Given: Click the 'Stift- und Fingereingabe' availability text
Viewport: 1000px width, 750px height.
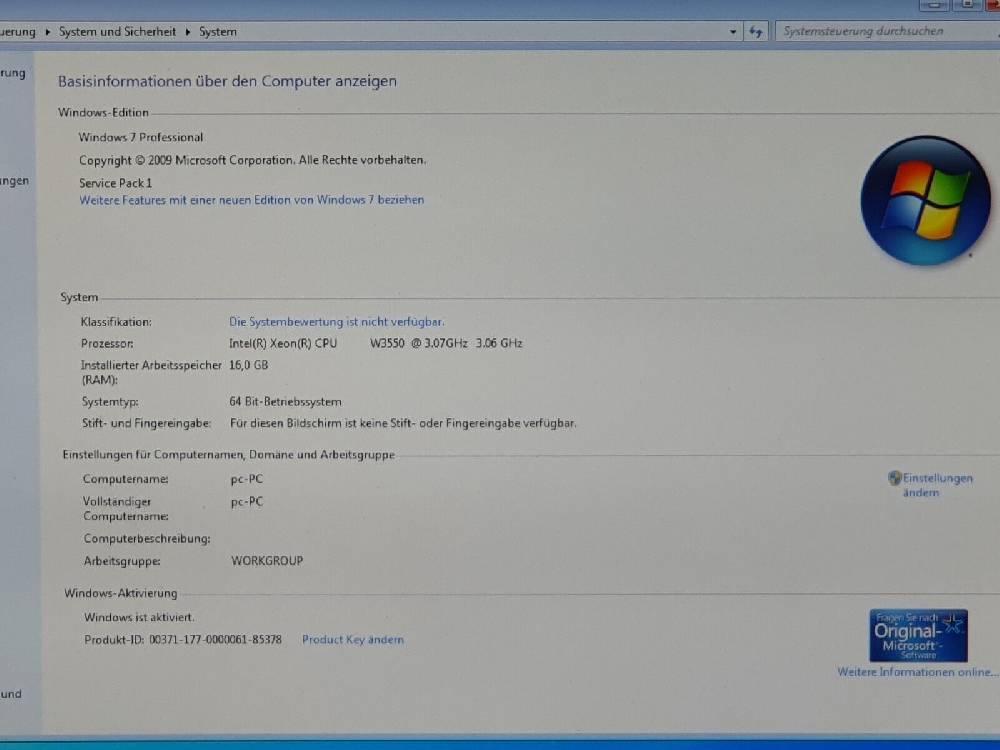Looking at the screenshot, I should [403, 423].
